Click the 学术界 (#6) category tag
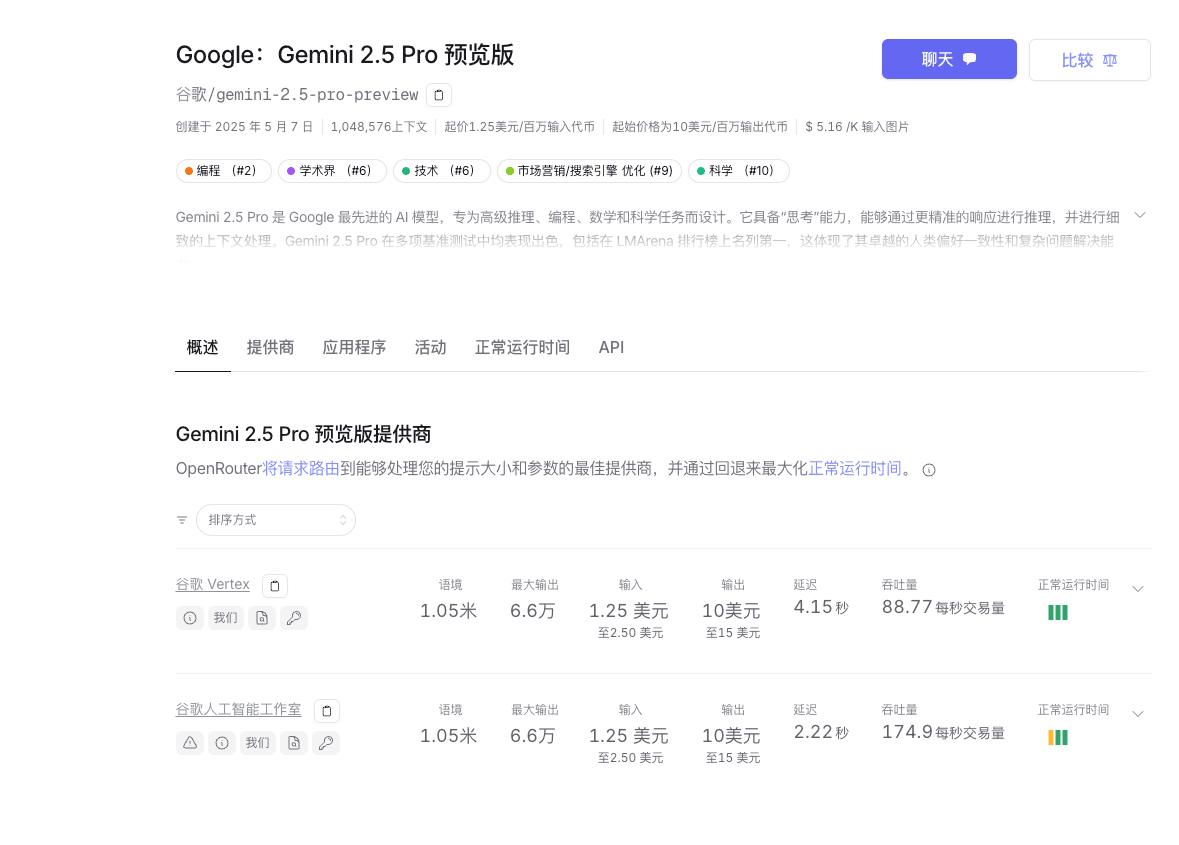 click(x=332, y=171)
